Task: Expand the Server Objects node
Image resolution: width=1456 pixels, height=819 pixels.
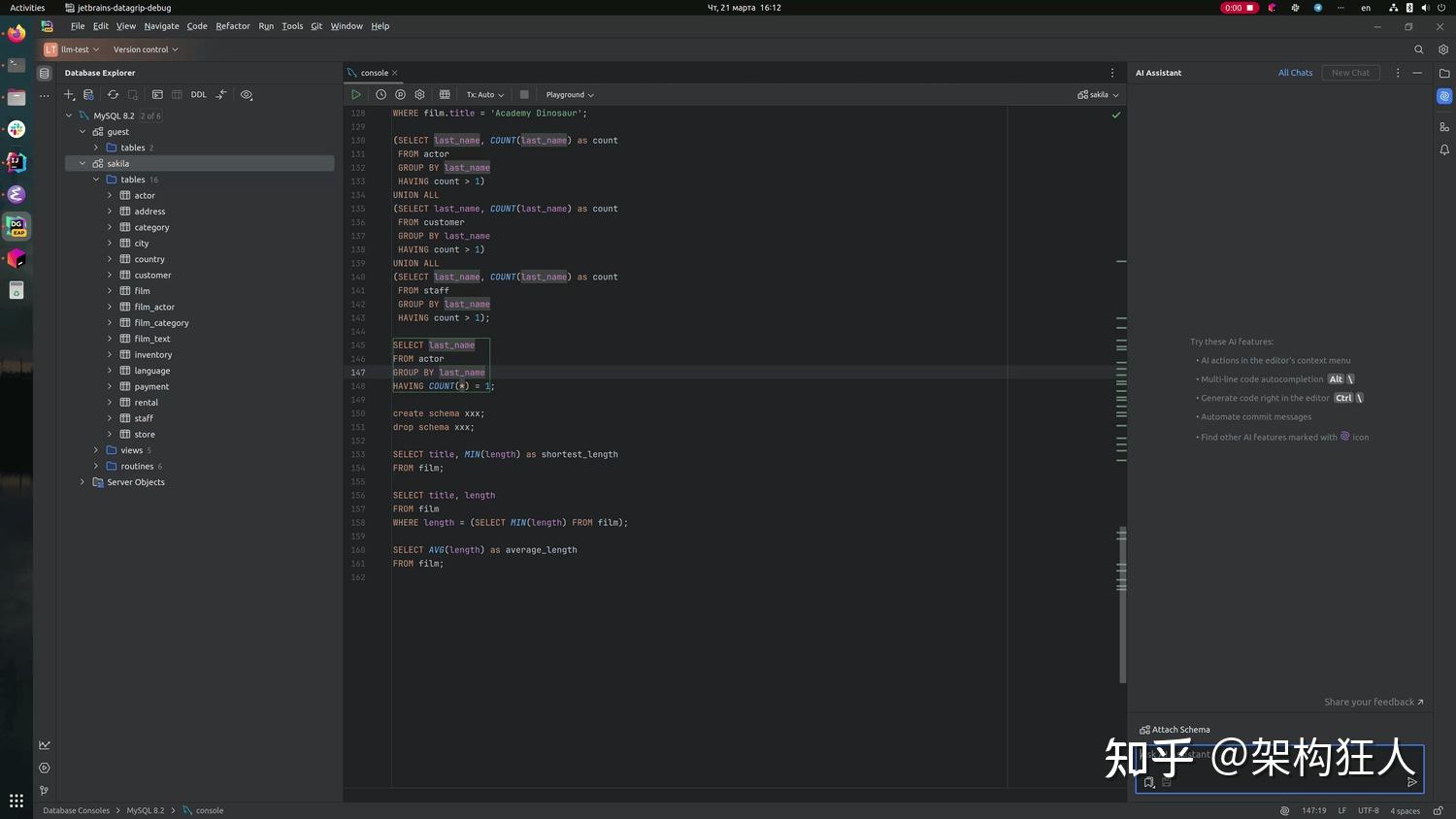Action: [83, 482]
